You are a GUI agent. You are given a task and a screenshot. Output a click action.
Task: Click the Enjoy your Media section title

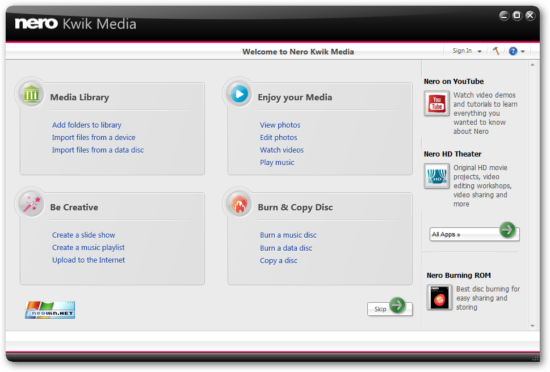point(295,97)
